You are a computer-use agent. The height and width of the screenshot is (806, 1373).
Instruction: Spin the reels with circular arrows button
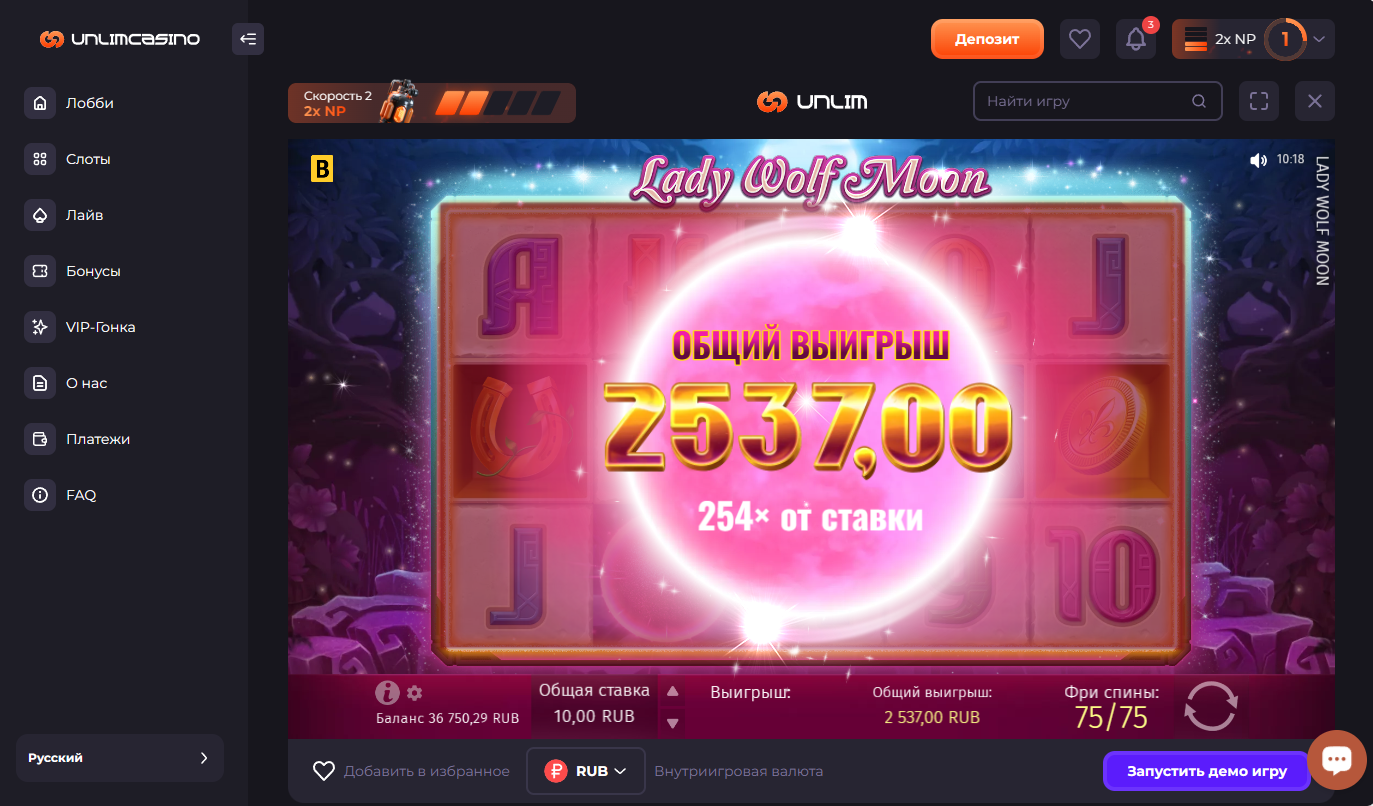[x=1210, y=707]
